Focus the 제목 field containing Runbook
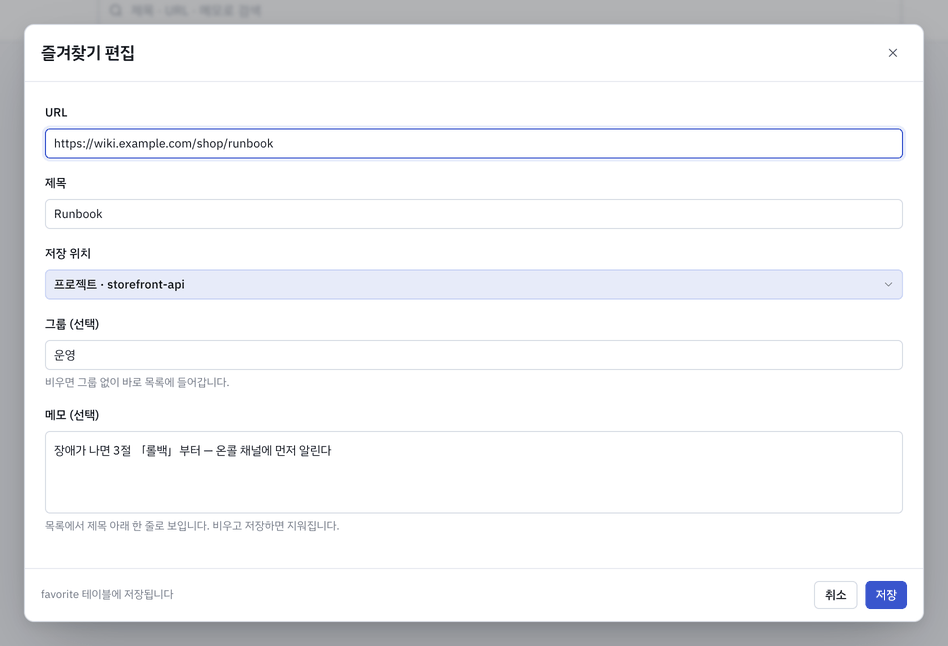The image size is (948, 646). click(x=473, y=214)
